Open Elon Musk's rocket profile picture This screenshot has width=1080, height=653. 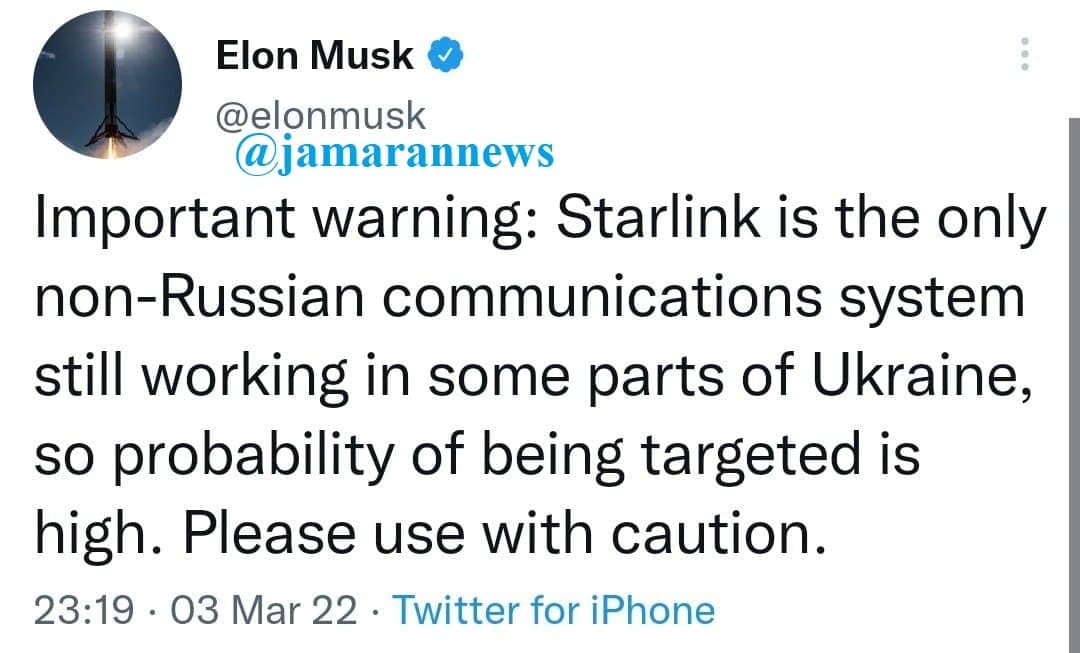(107, 84)
